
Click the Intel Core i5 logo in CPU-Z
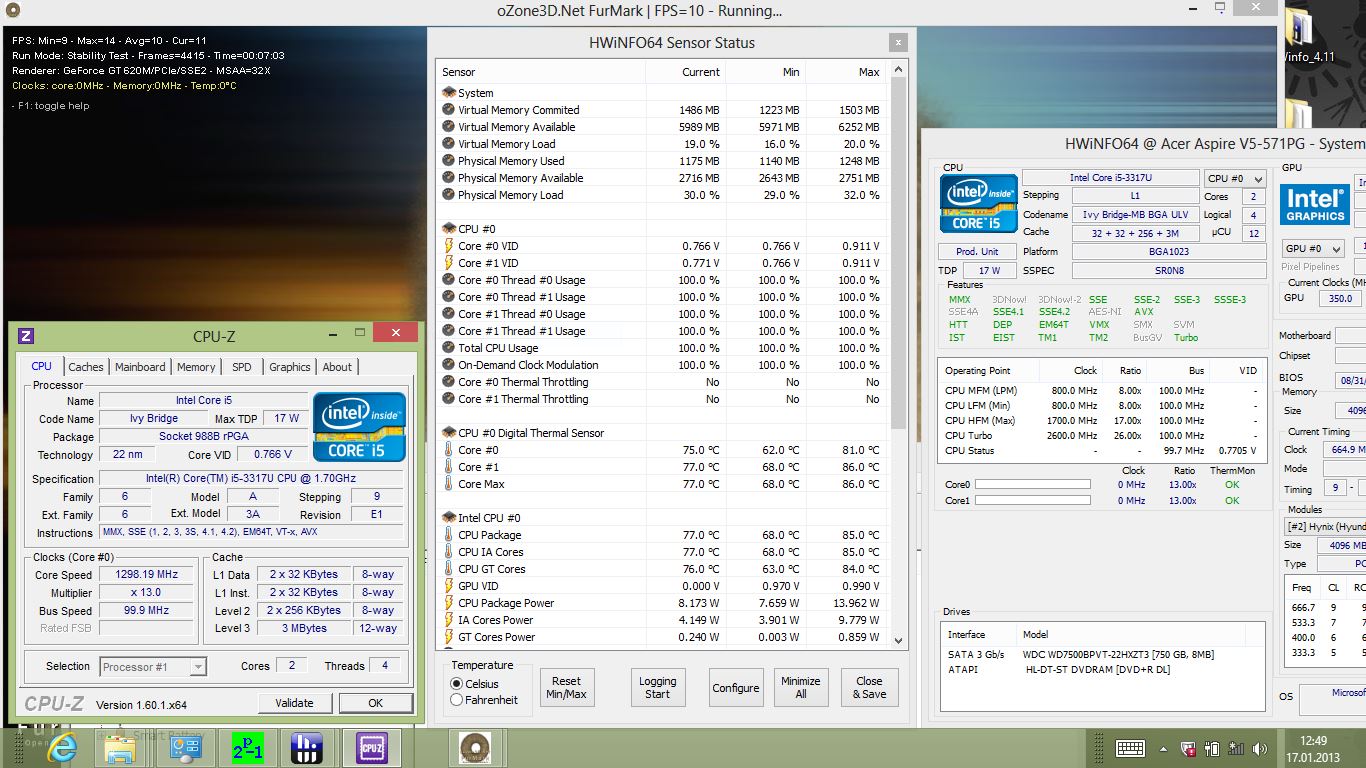coord(359,427)
